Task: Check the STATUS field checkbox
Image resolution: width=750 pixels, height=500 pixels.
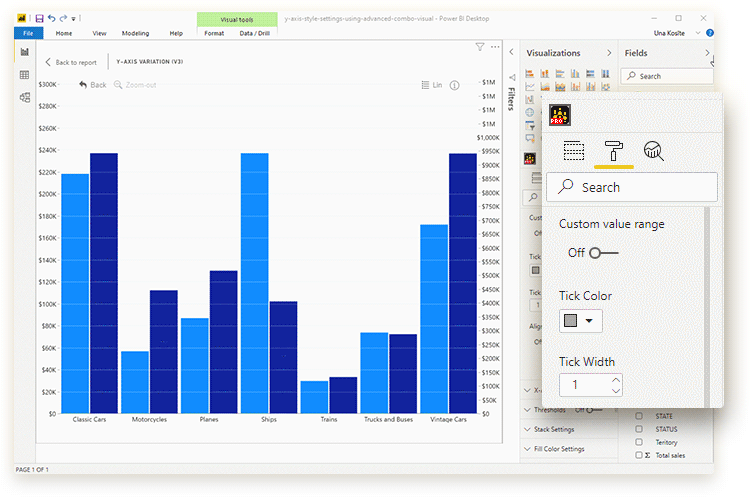Action: point(639,429)
